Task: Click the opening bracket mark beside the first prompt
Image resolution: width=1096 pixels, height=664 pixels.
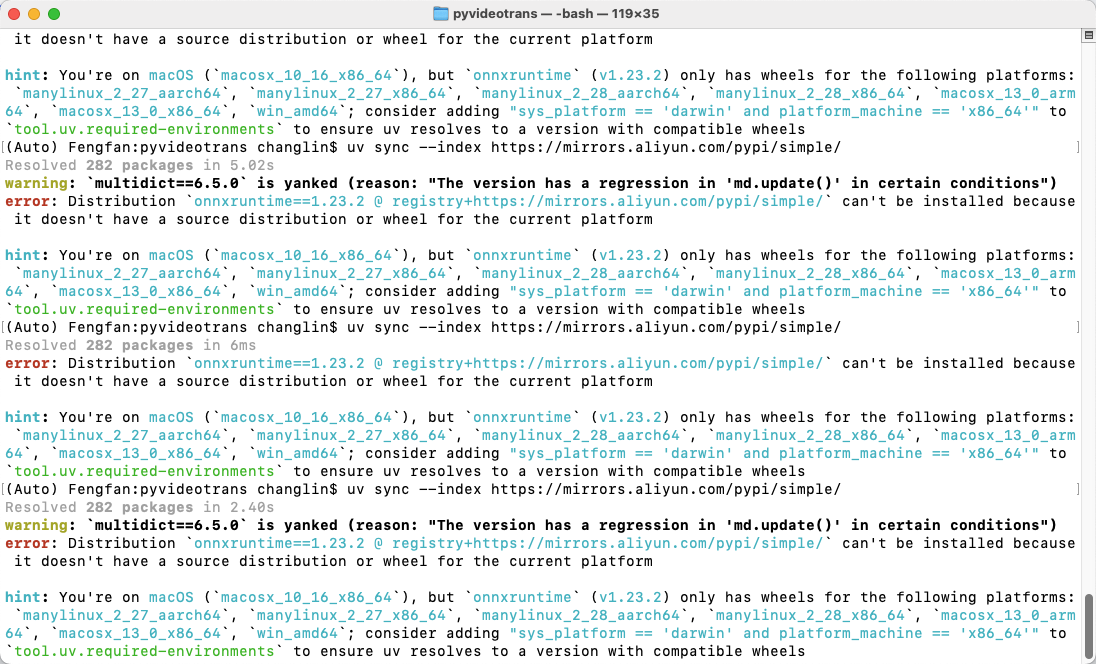Action: point(3,147)
